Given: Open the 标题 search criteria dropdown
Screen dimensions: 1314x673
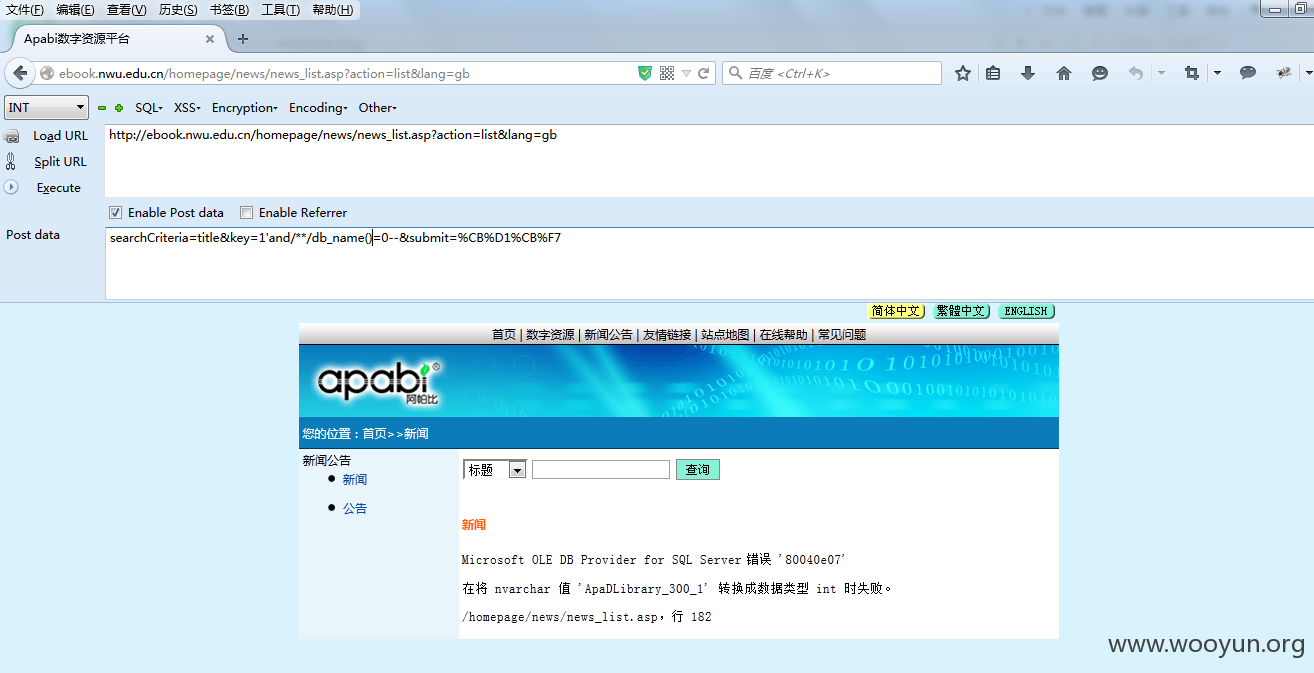Looking at the screenshot, I should coord(495,469).
